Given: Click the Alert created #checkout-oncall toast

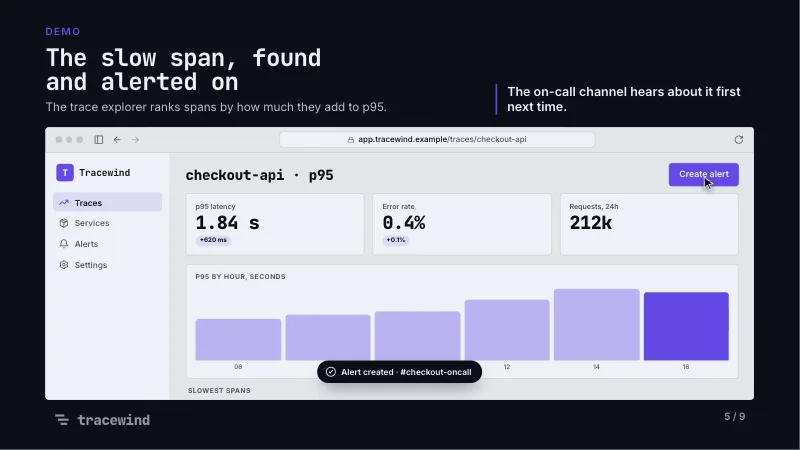Looking at the screenshot, I should point(399,372).
